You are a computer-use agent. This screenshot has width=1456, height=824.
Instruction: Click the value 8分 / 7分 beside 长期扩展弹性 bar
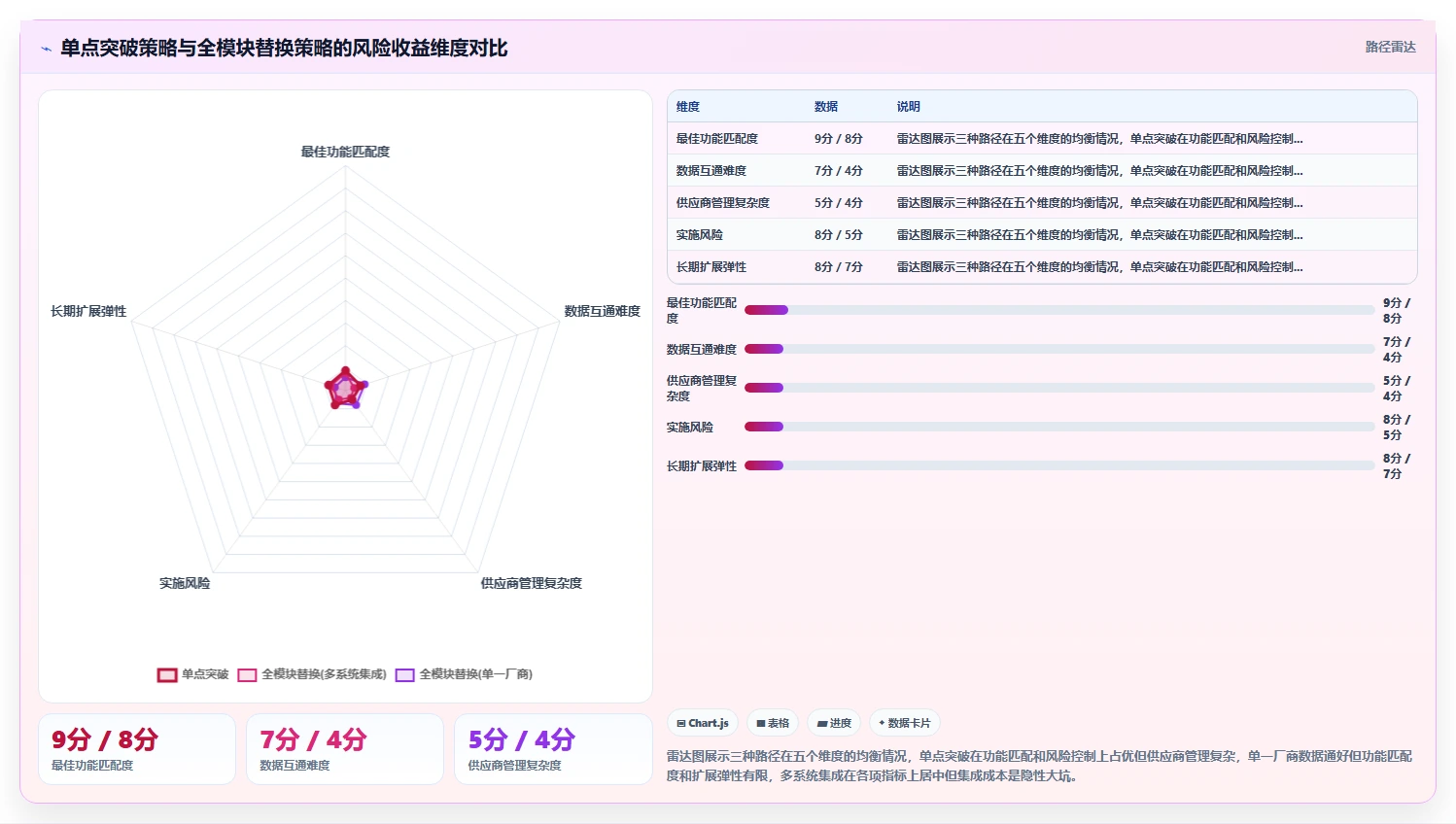pos(1397,466)
